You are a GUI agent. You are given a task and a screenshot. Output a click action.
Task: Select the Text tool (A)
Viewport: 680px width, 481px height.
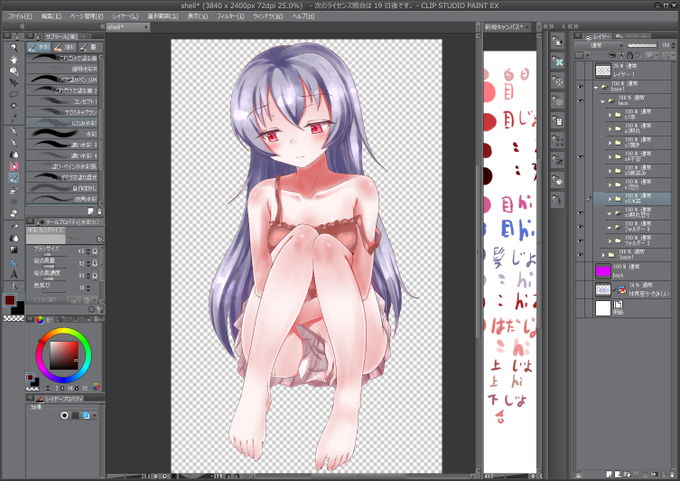coord(14,274)
